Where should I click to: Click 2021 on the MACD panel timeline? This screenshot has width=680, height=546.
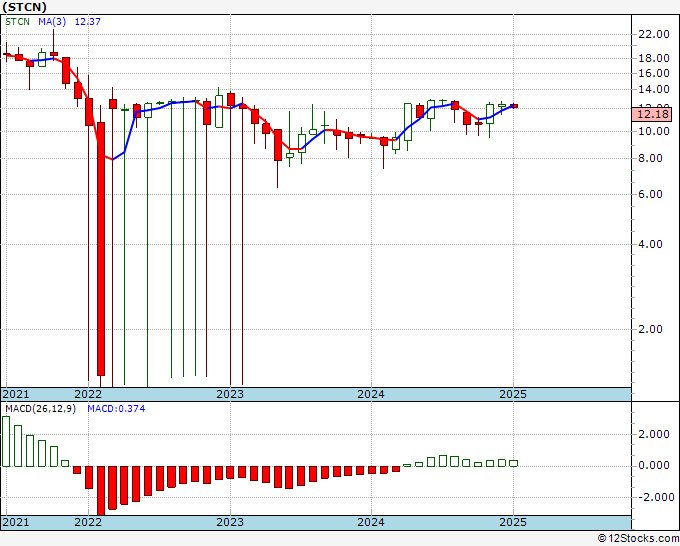16,522
